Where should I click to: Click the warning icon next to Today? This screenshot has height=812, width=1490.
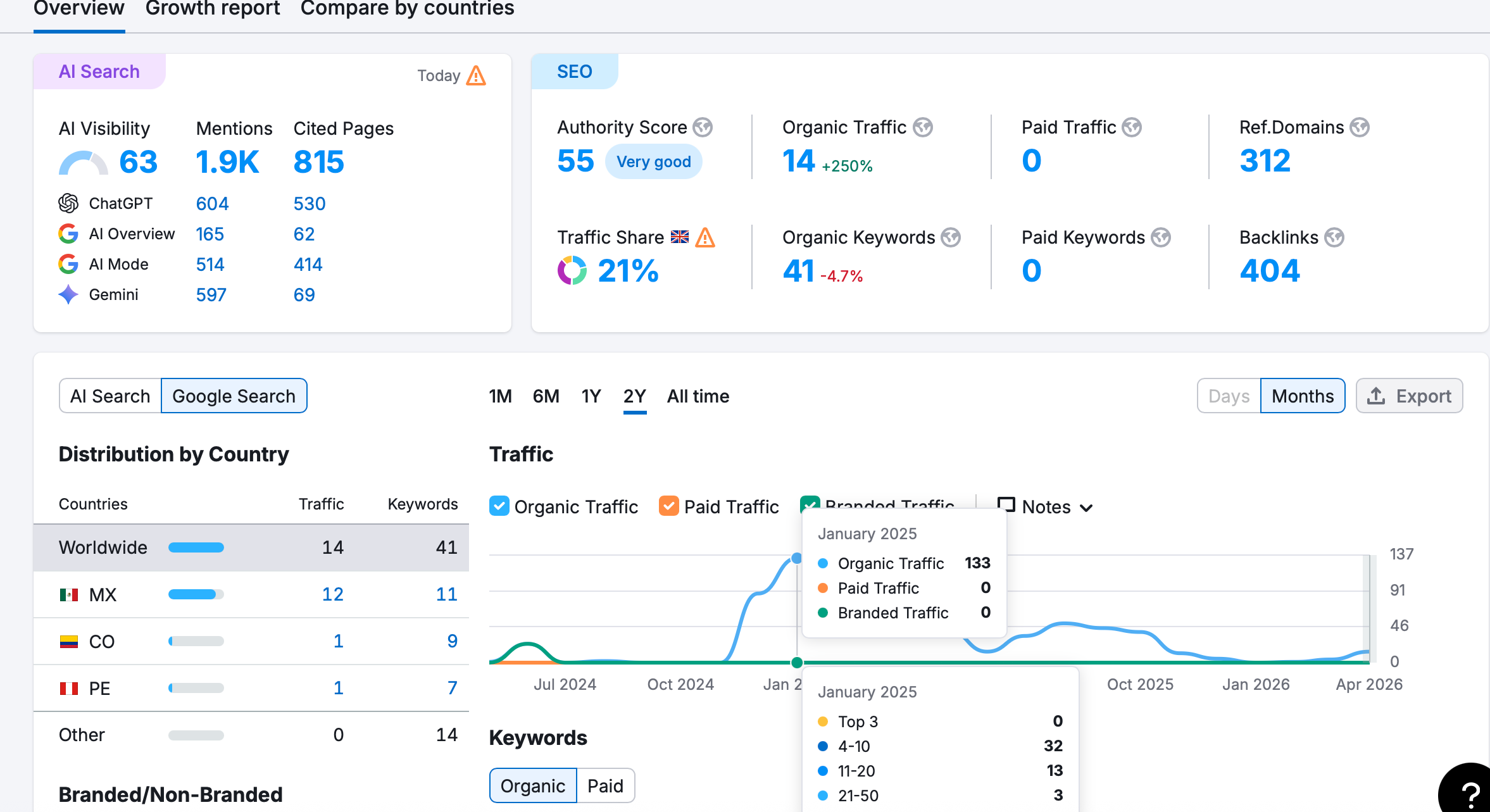pyautogui.click(x=476, y=76)
